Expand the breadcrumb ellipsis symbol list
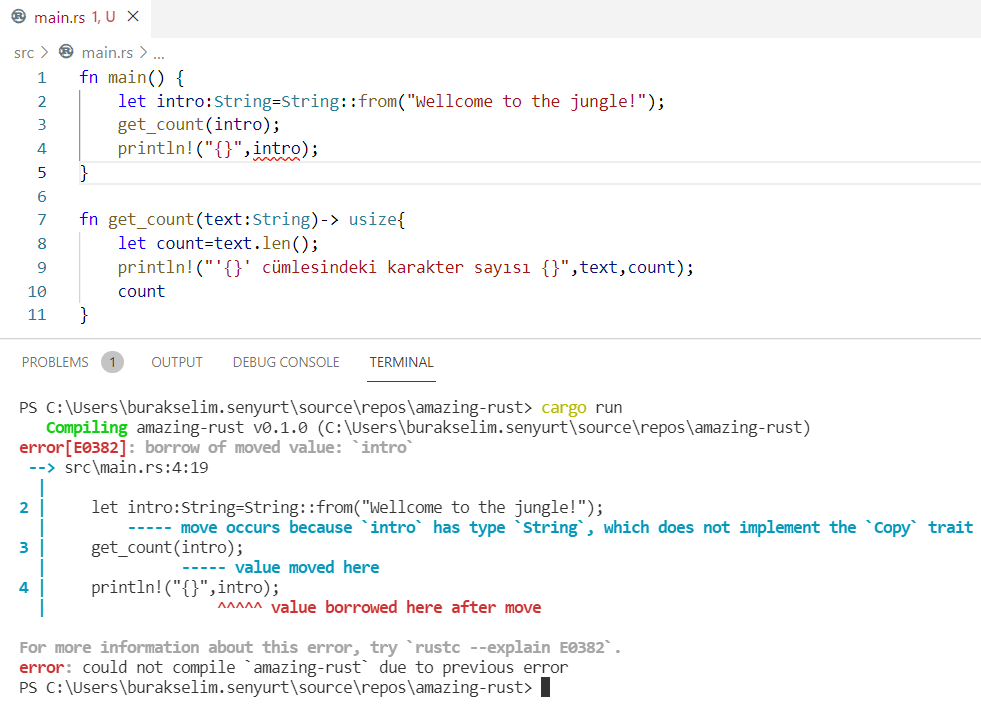This screenshot has width=981, height=705. (x=158, y=52)
